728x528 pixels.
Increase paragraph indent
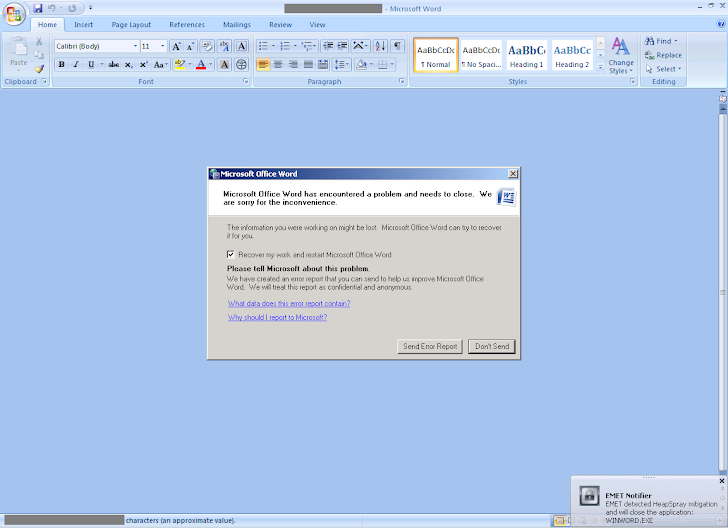[342, 46]
